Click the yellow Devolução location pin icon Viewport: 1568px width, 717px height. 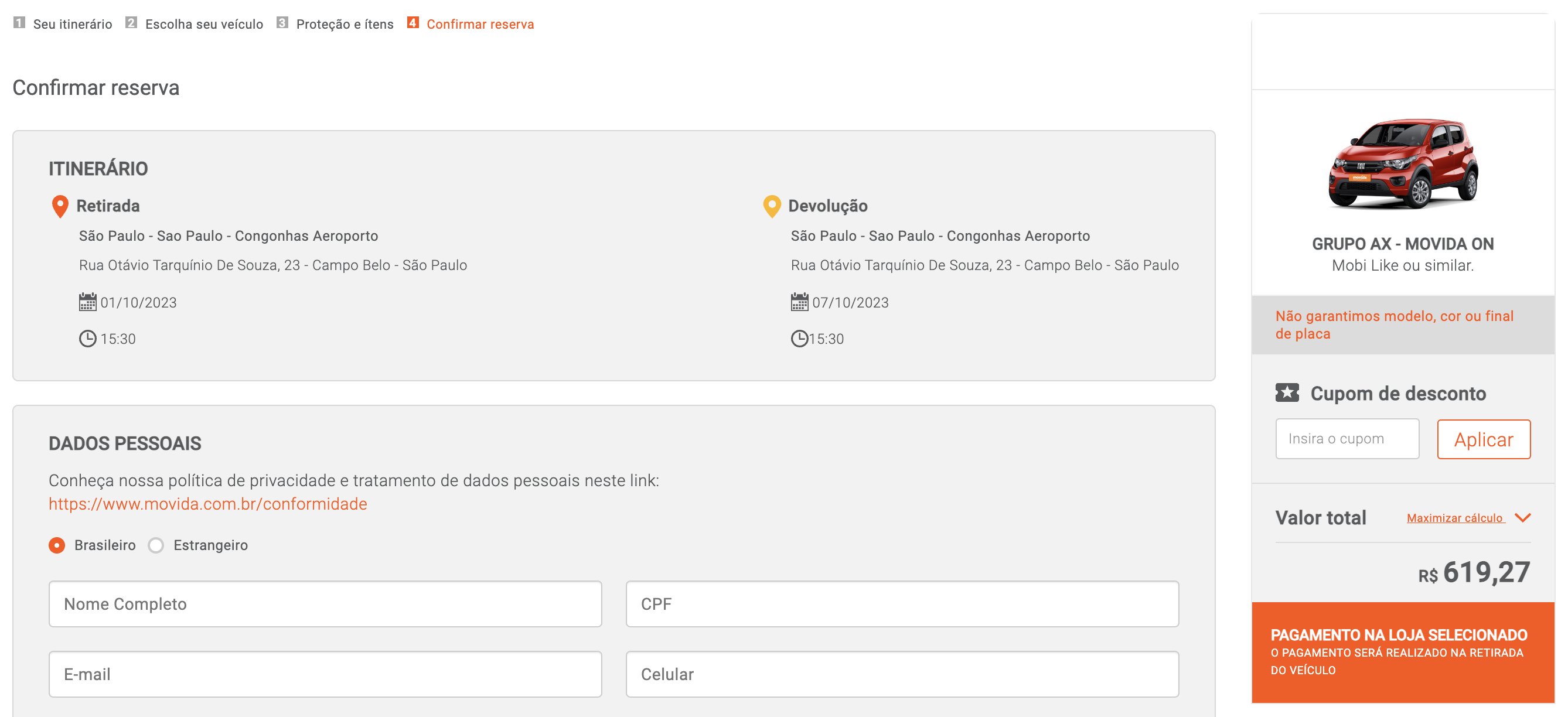tap(772, 206)
